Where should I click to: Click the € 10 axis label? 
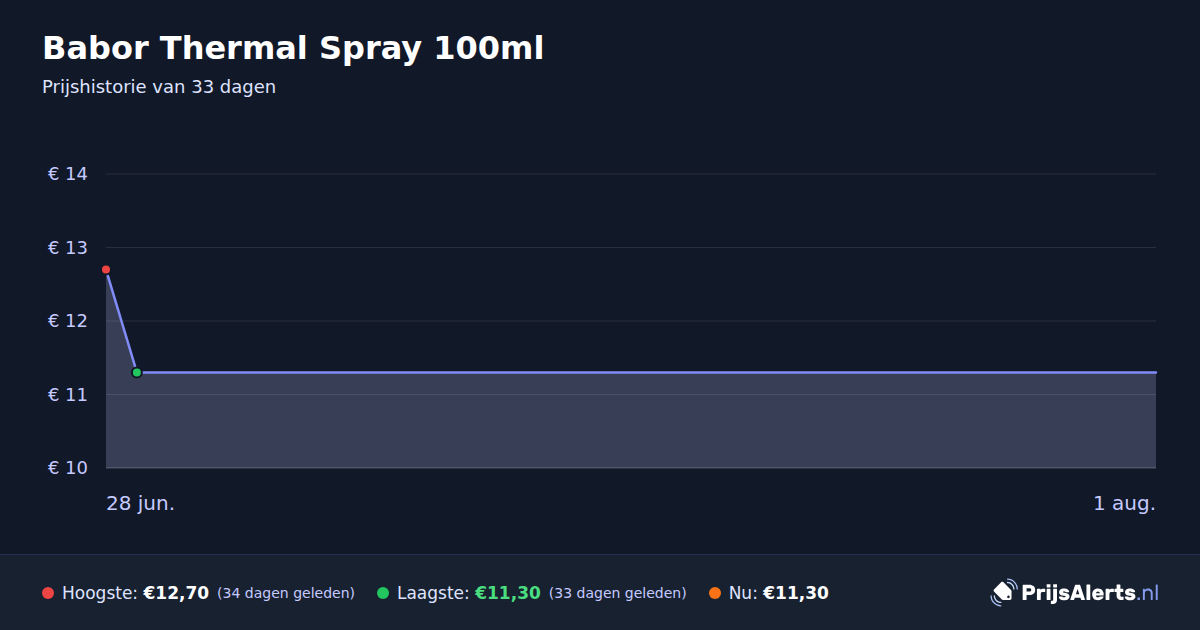pyautogui.click(x=68, y=468)
